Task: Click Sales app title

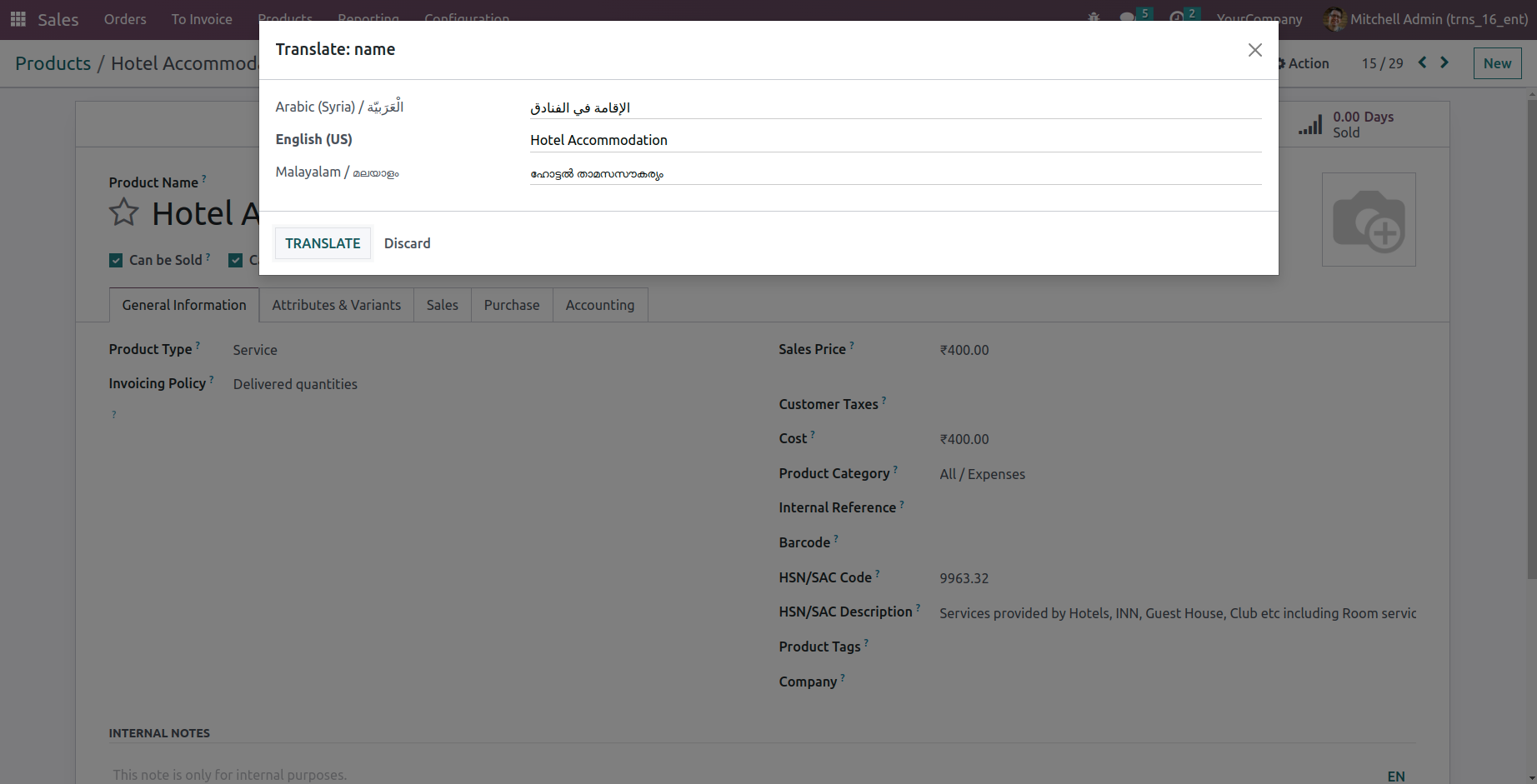Action: click(58, 19)
